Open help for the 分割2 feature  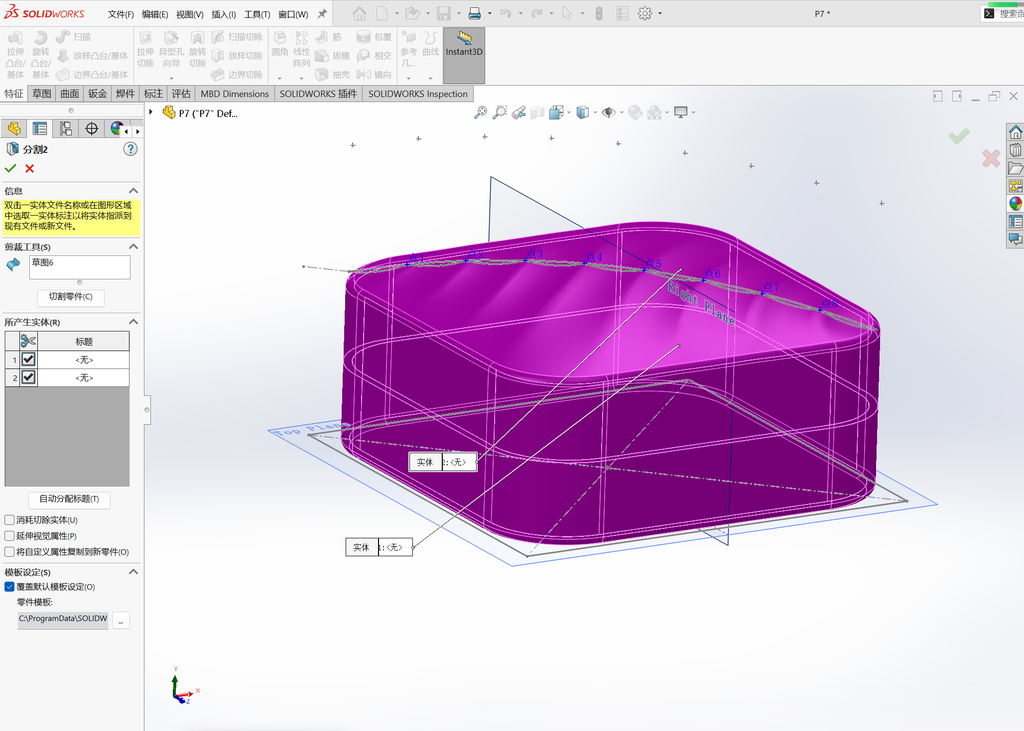[131, 149]
